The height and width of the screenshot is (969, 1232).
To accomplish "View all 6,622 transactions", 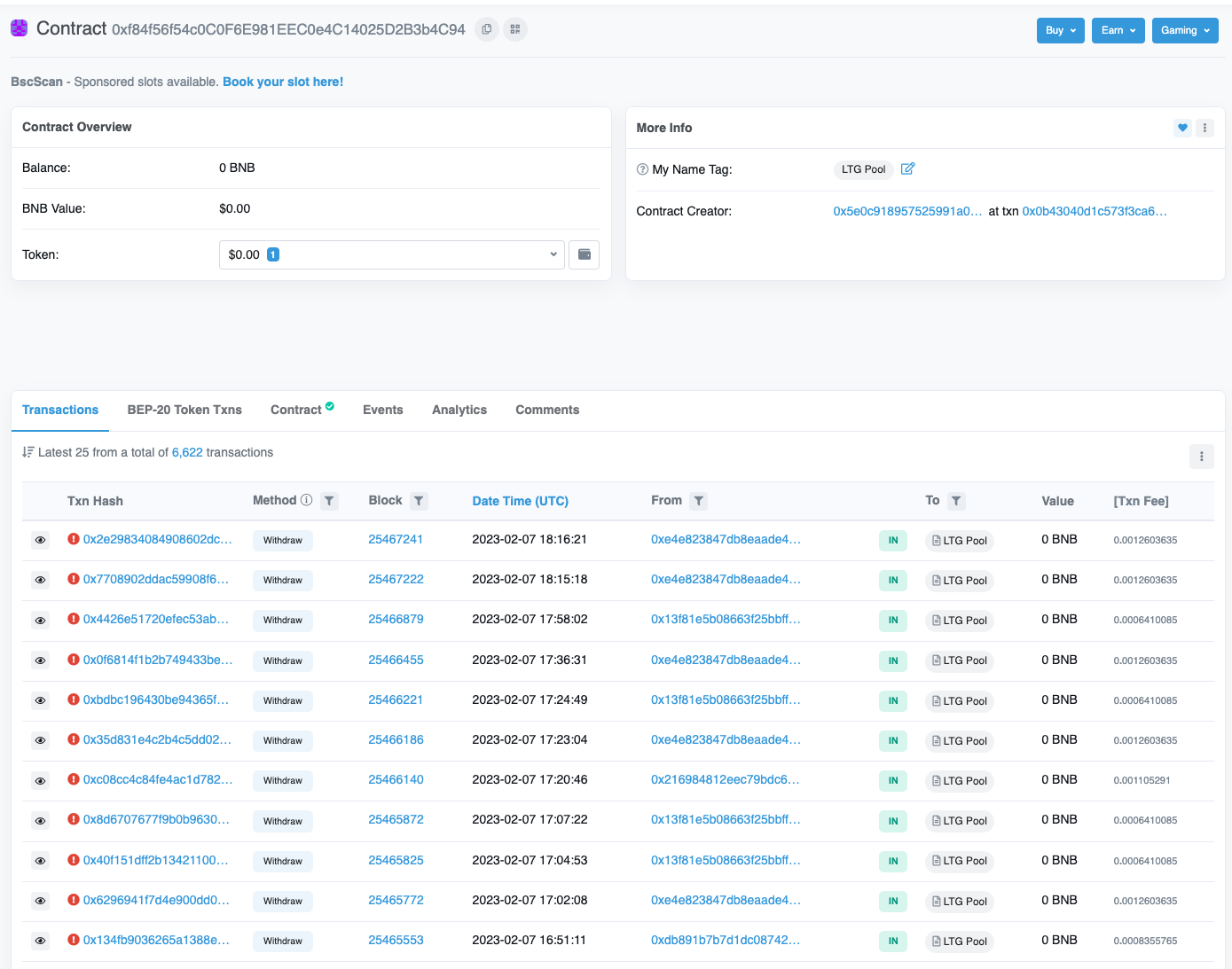I will tap(187, 452).
